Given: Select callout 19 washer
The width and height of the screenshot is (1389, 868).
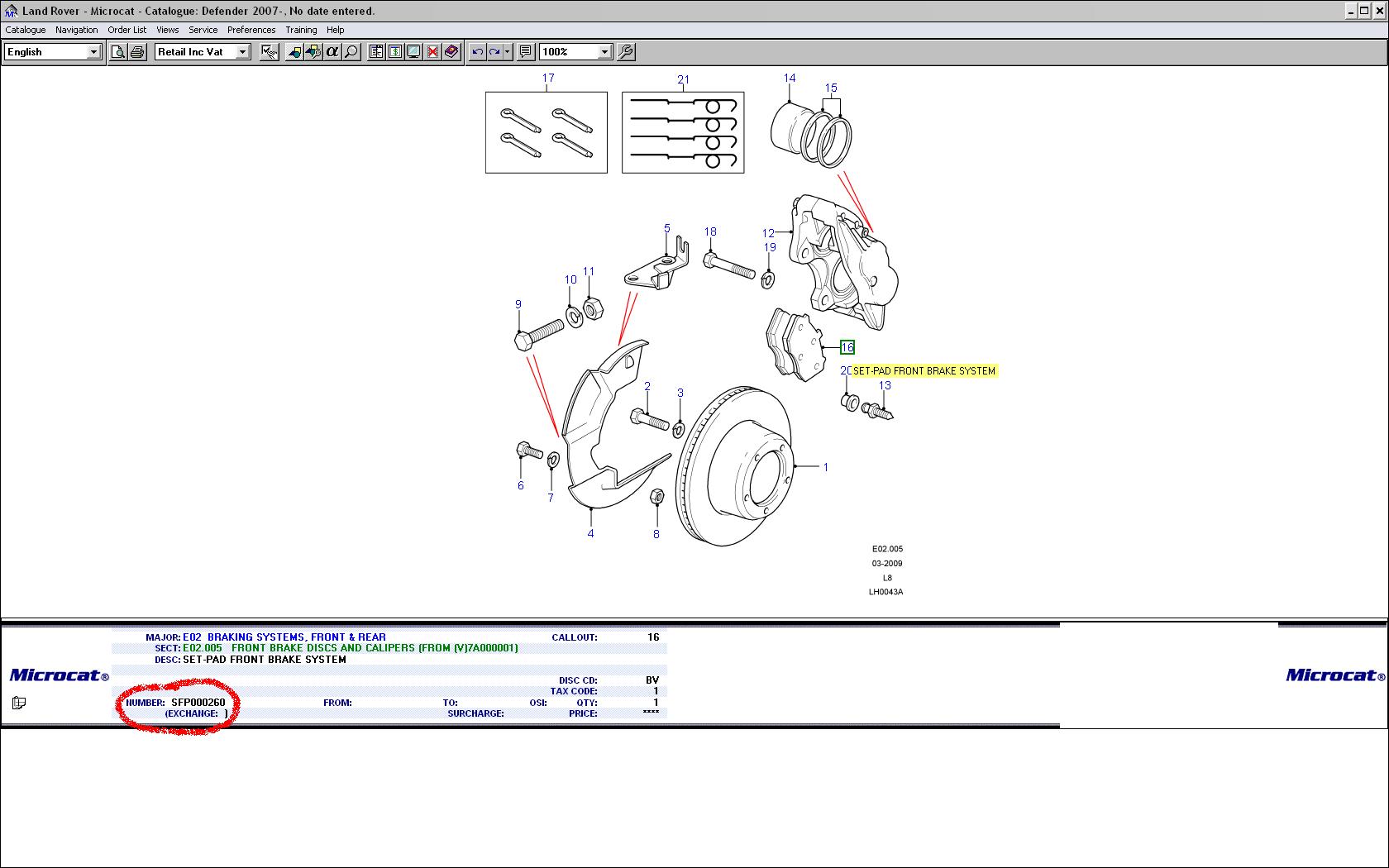Looking at the screenshot, I should (770, 246).
